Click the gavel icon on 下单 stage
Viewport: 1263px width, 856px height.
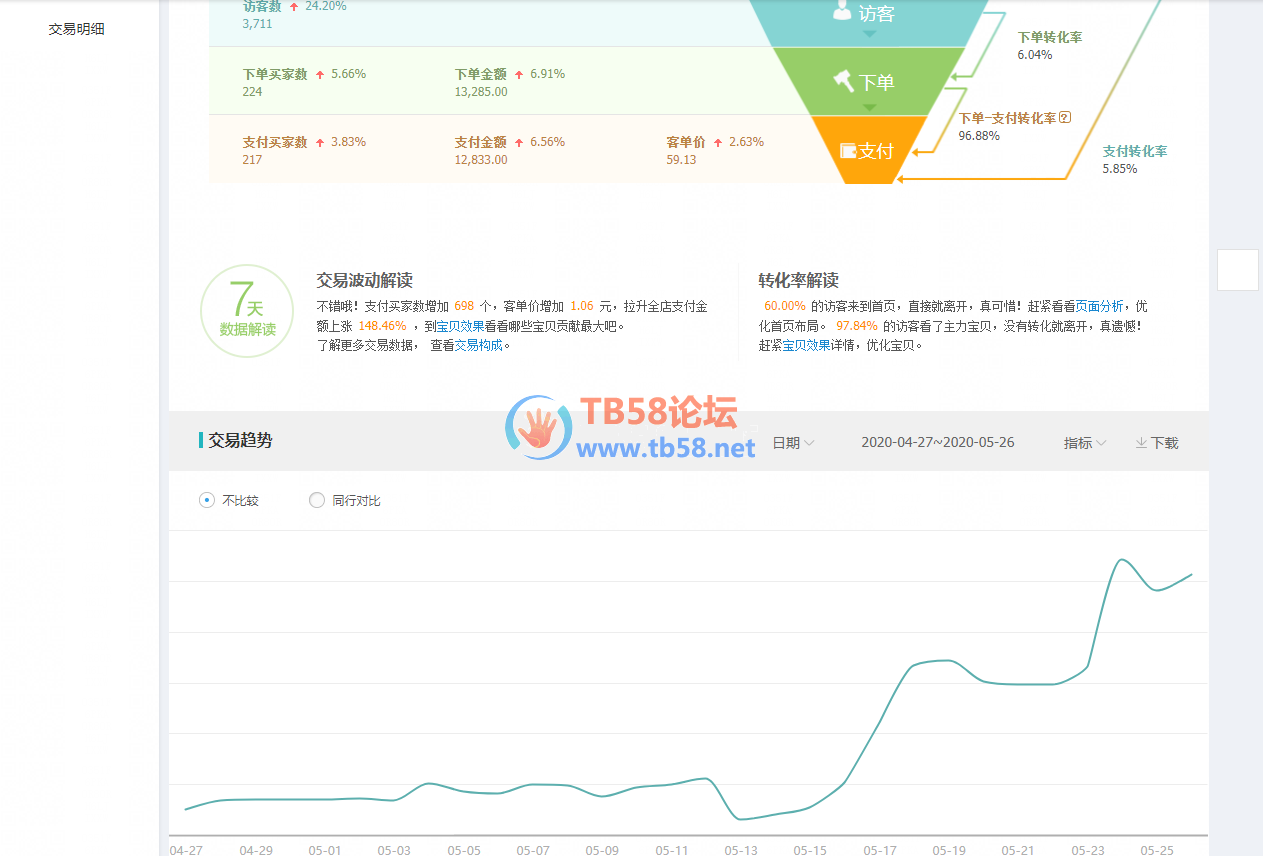tap(843, 80)
